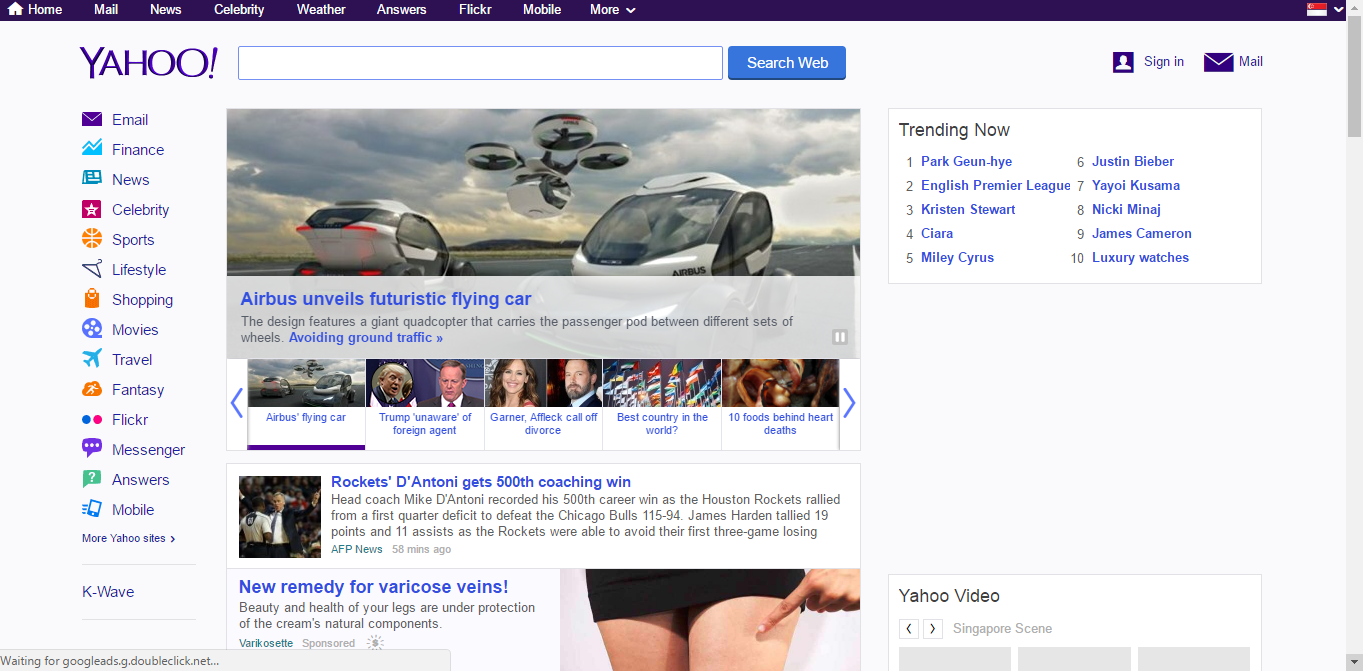Click the Home house icon in top bar
1363x671 pixels.
[x=15, y=9]
